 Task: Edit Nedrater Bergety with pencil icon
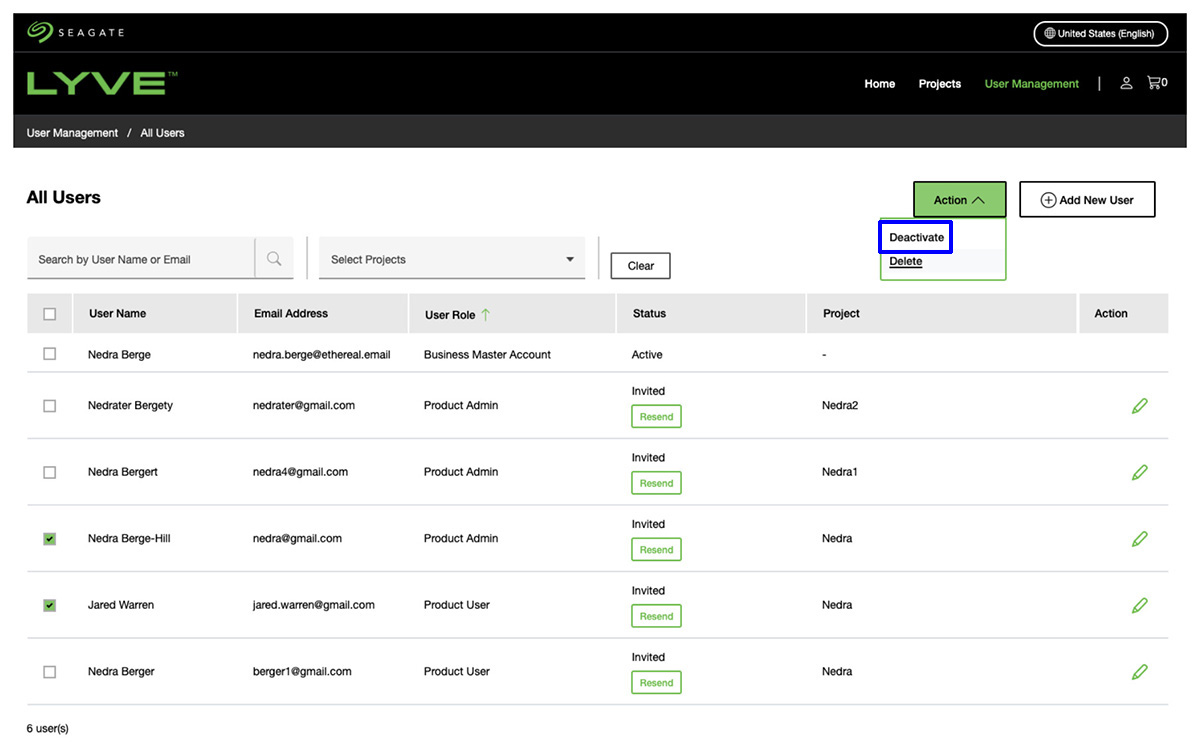point(1139,406)
